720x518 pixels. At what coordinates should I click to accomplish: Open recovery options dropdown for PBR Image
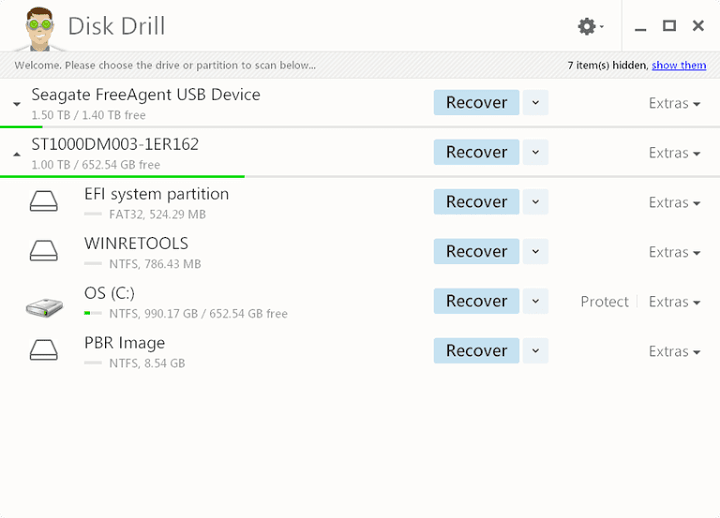535,351
